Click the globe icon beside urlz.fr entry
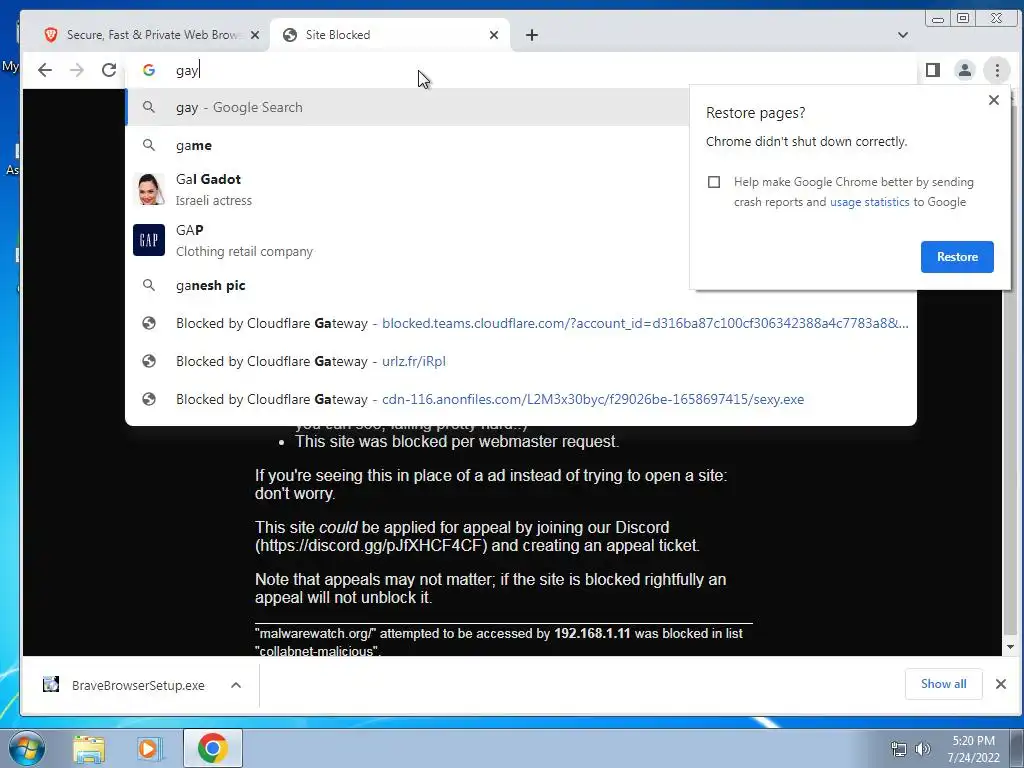This screenshot has width=1024, height=768. (x=149, y=361)
